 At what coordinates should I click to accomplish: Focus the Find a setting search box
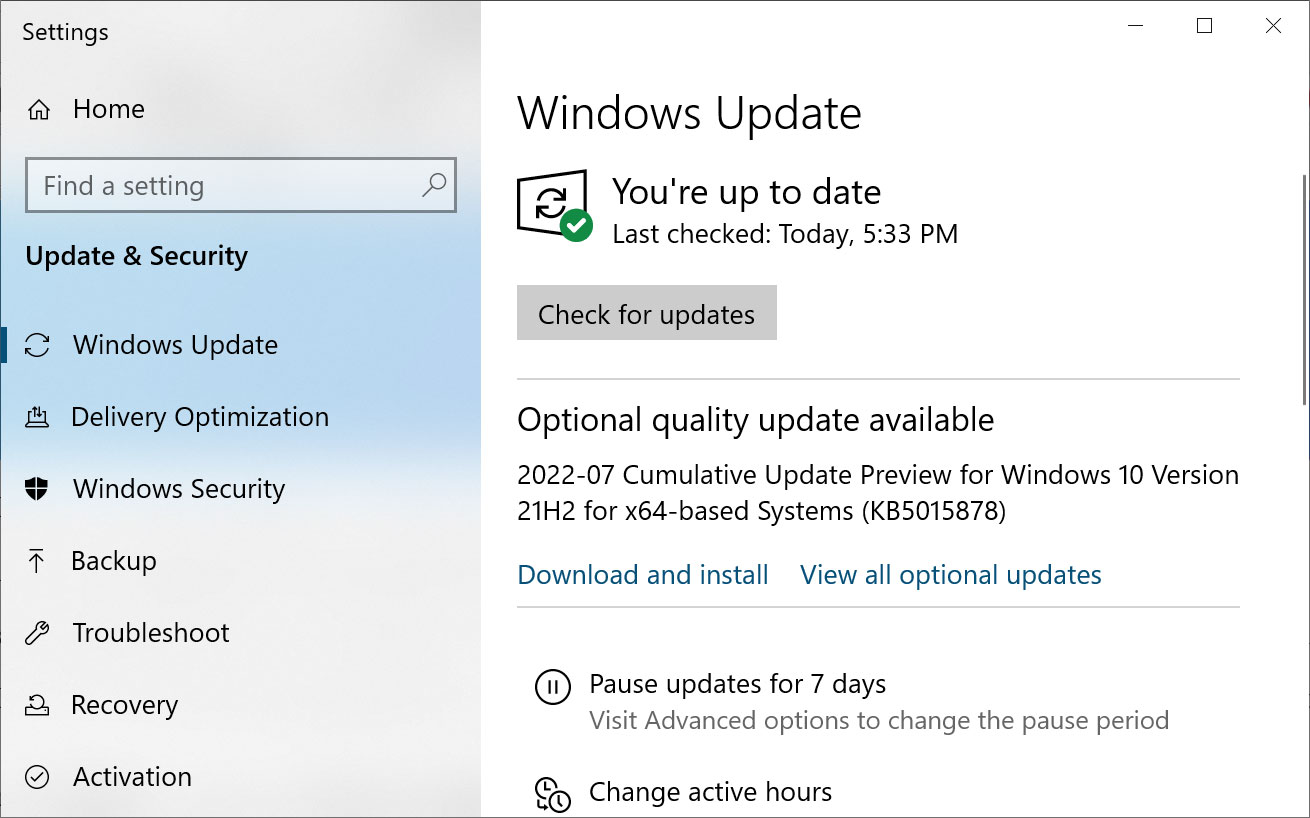pos(241,185)
